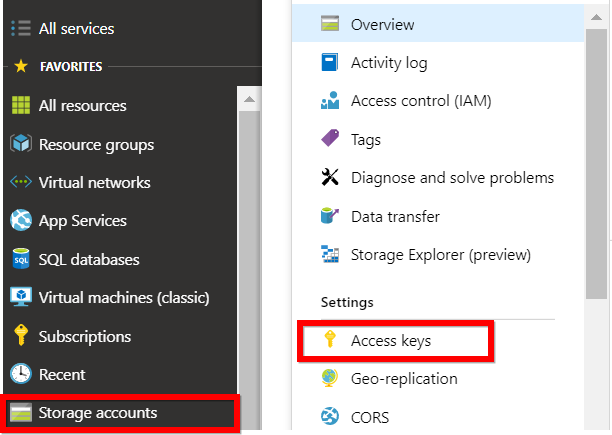Click the Access control (IAM) people icon
Image resolution: width=612 pixels, height=435 pixels.
pos(330,101)
